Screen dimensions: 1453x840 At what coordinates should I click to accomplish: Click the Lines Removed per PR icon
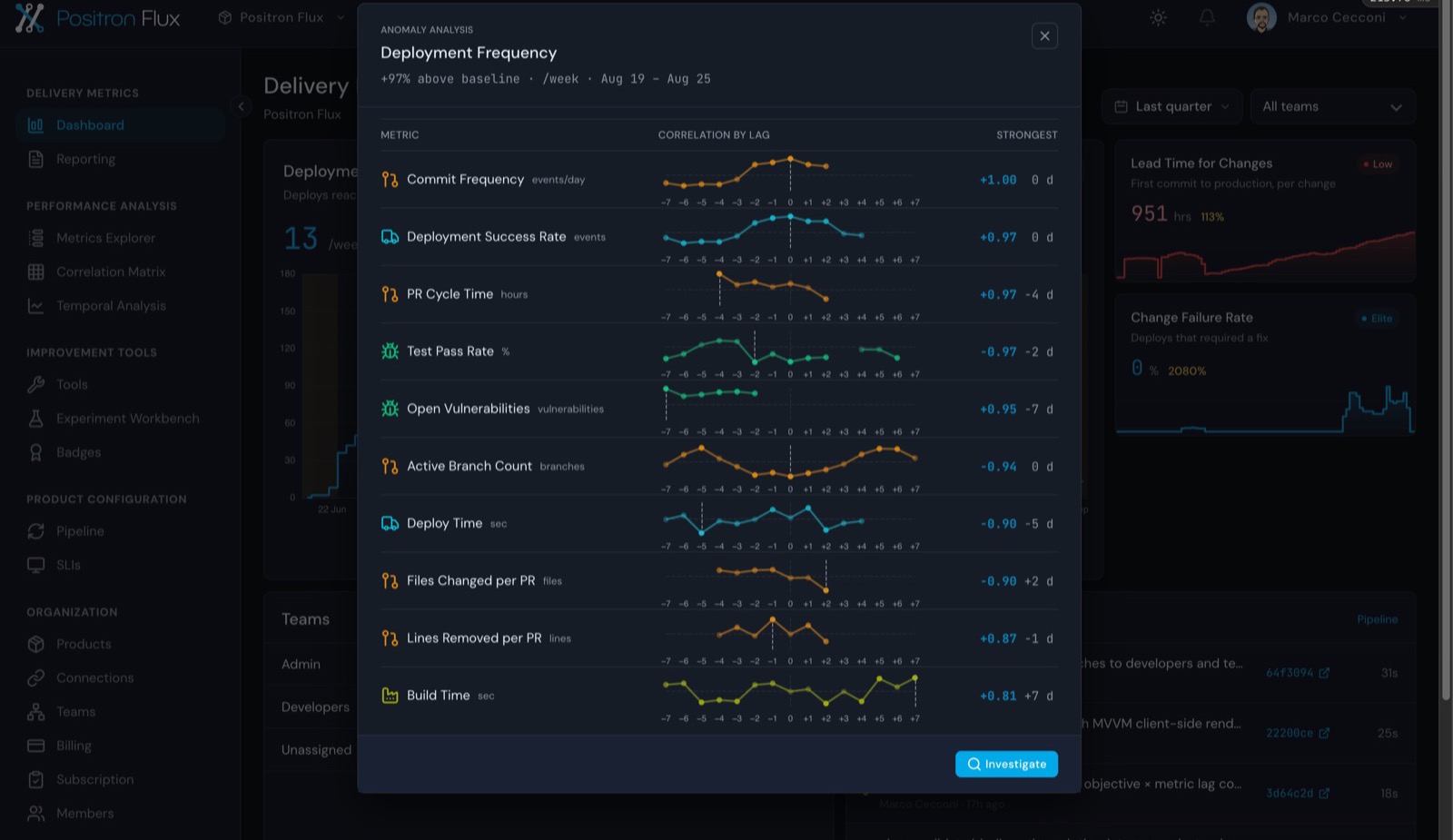point(390,638)
